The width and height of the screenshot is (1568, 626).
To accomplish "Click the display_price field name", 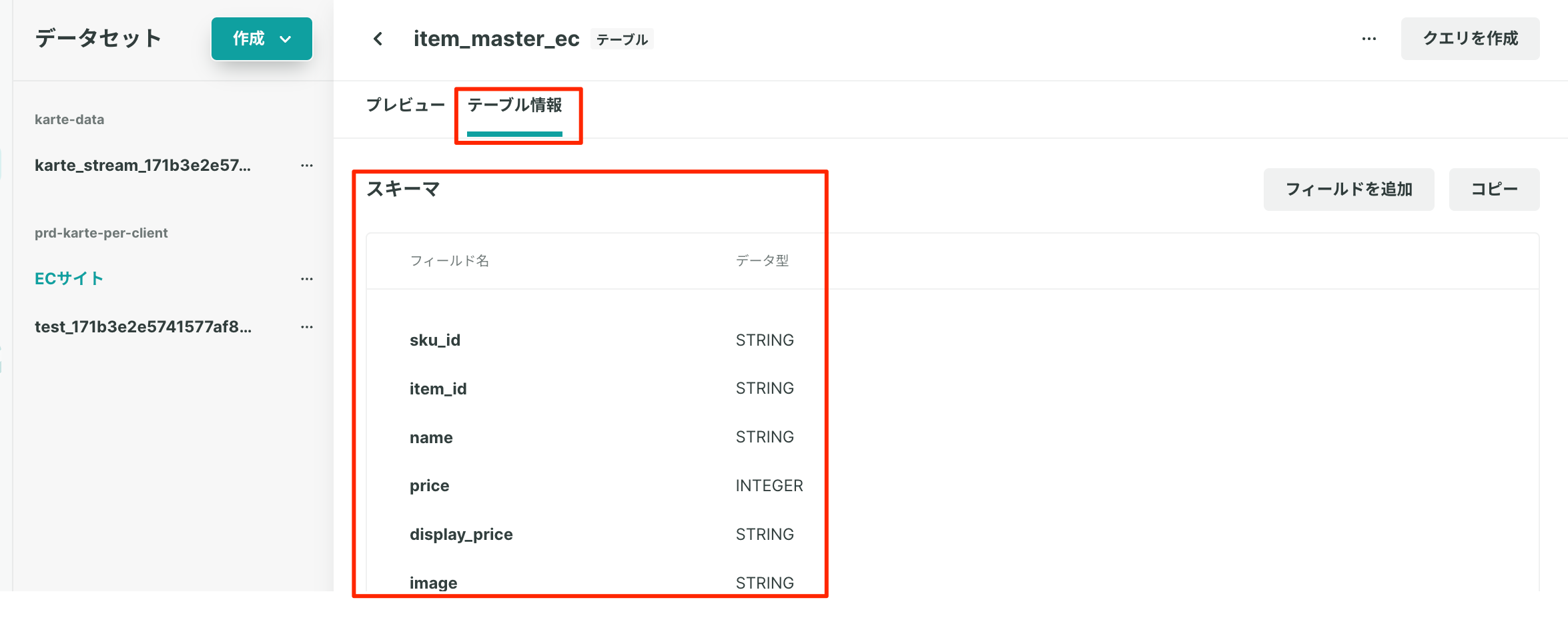I will point(461,535).
